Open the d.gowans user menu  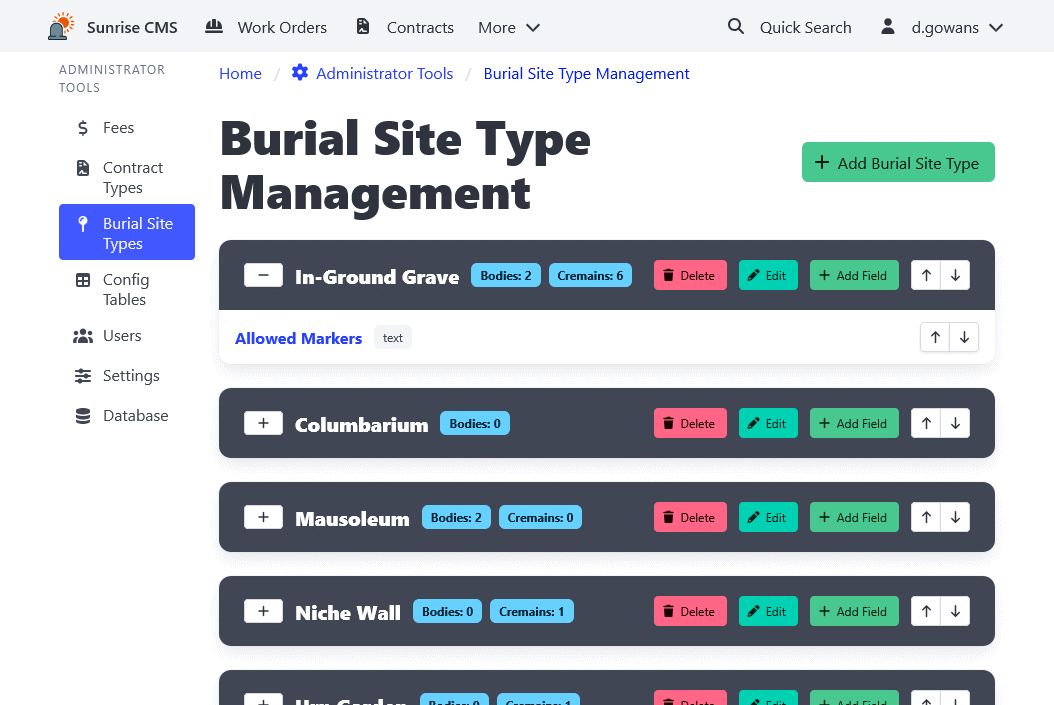[942, 28]
